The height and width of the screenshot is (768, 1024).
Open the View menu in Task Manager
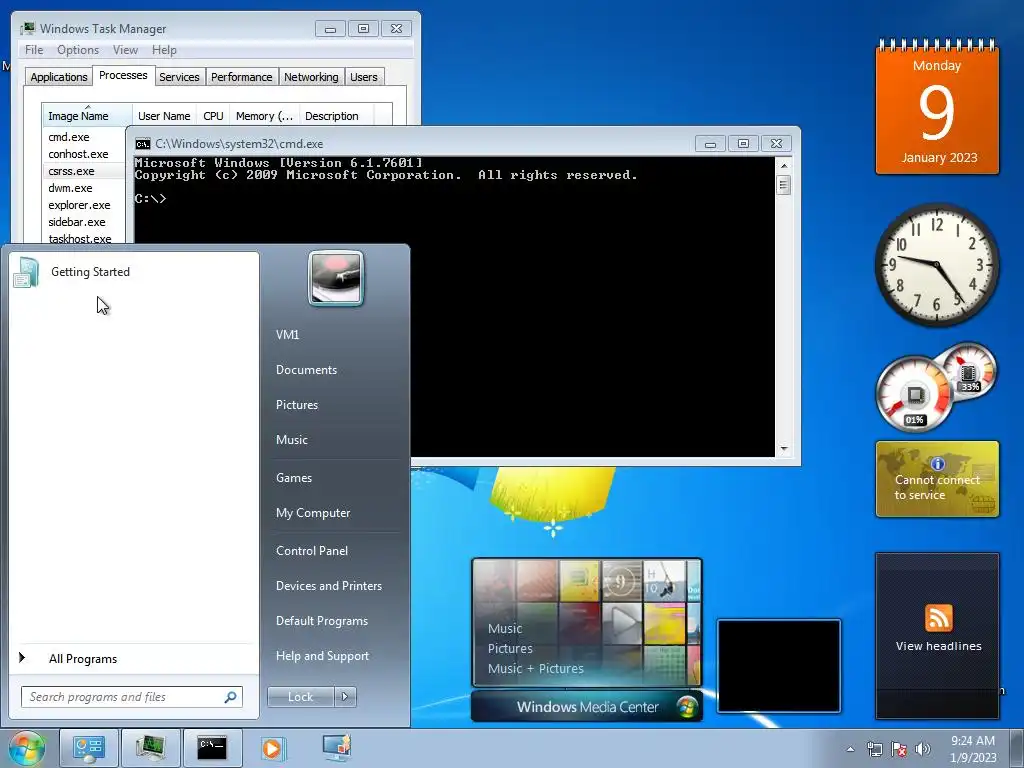point(125,50)
